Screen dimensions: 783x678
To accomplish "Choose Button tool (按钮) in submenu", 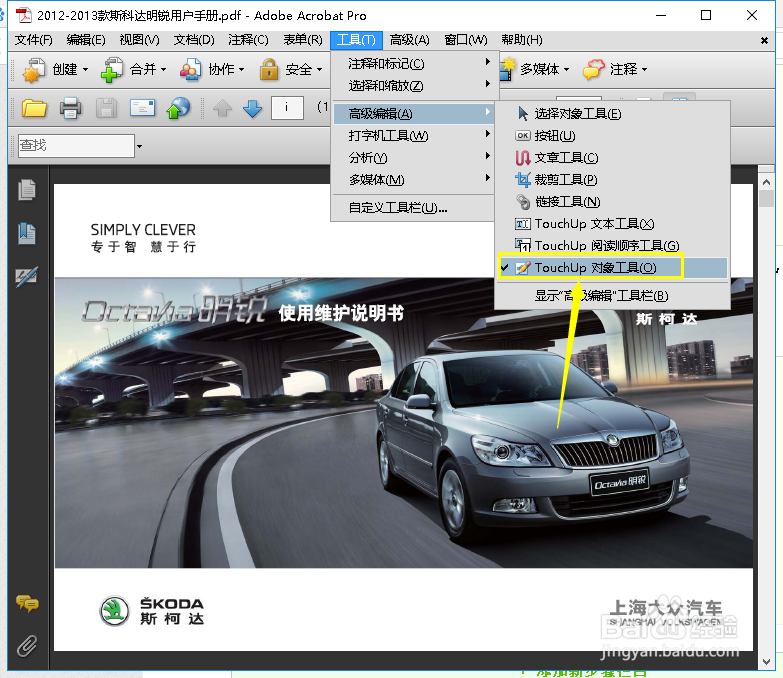I will (612, 136).
